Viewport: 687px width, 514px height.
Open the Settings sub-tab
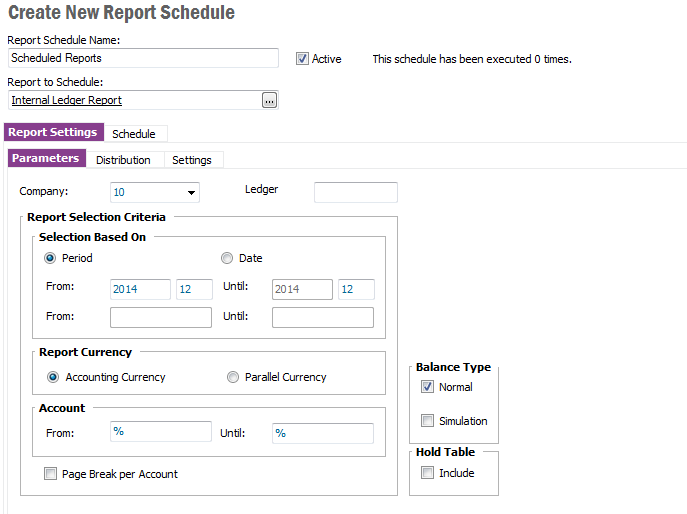[192, 160]
